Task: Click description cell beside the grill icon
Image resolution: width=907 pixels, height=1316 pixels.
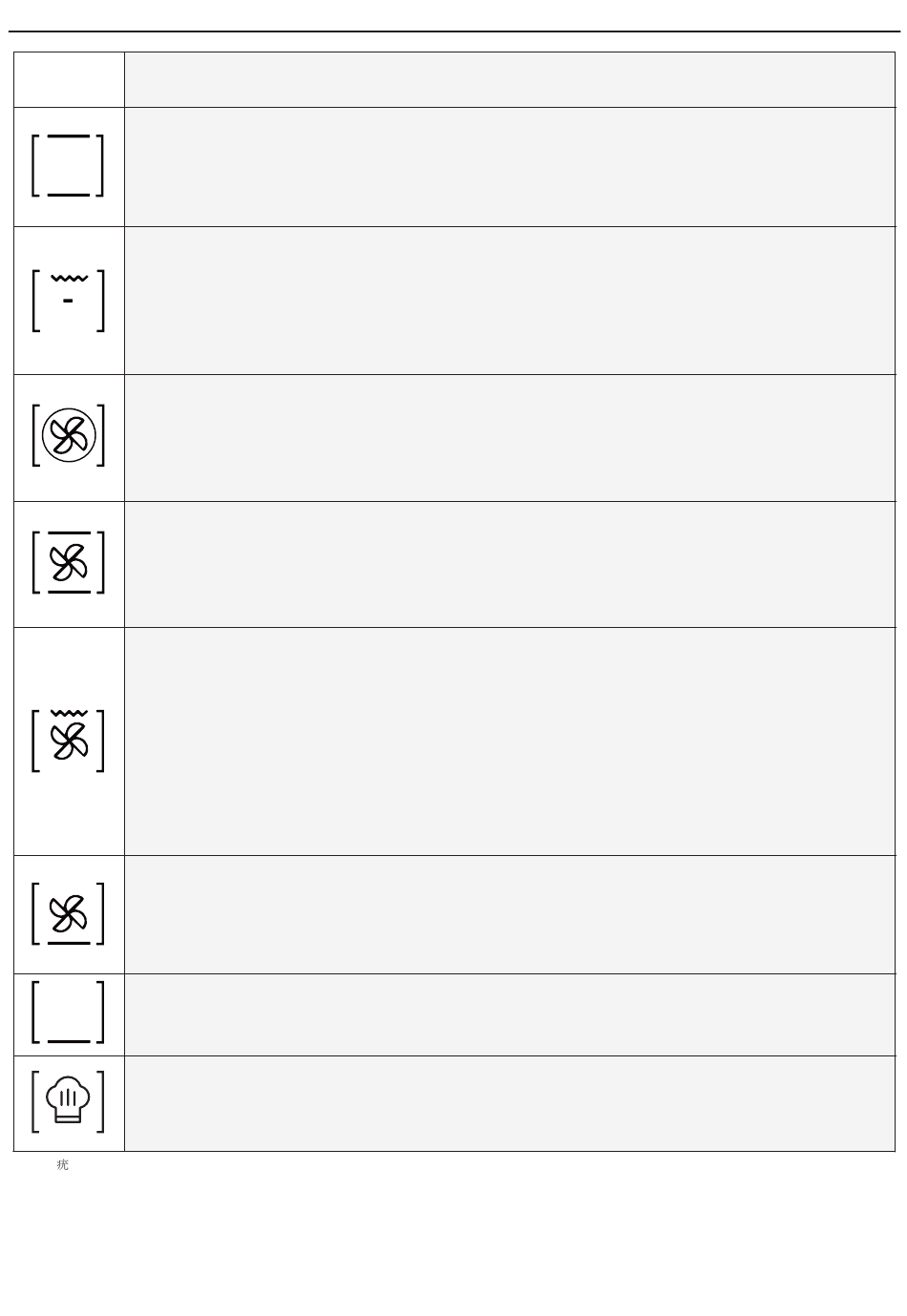Action: point(509,301)
